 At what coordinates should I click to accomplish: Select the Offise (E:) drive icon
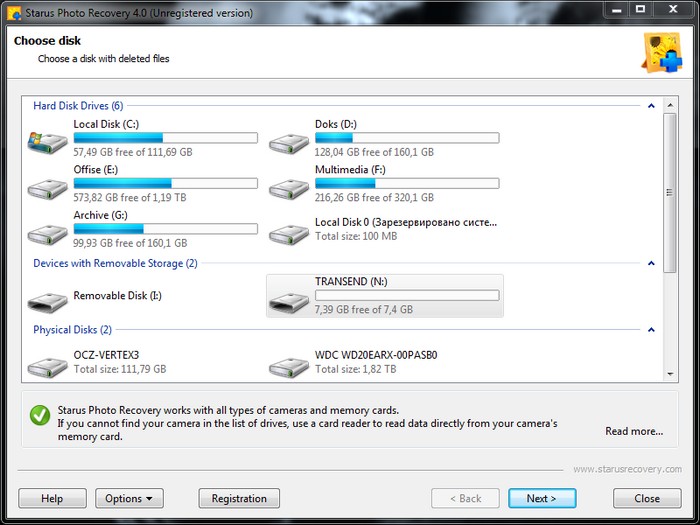[47, 189]
